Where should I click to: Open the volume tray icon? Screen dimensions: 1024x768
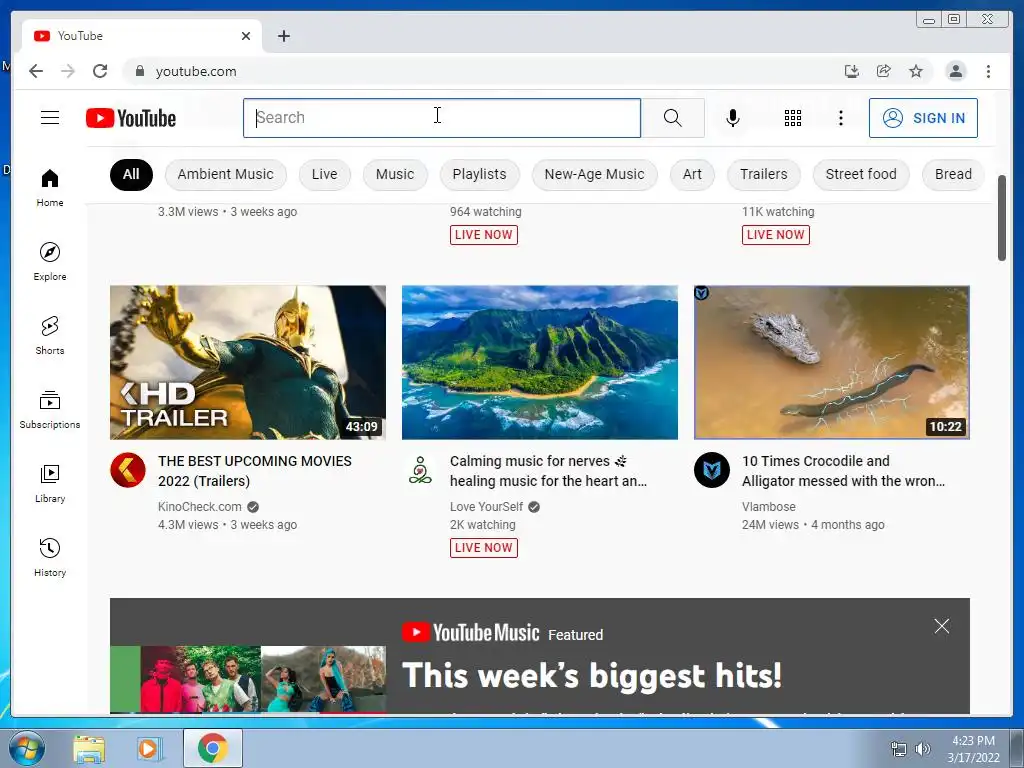922,750
